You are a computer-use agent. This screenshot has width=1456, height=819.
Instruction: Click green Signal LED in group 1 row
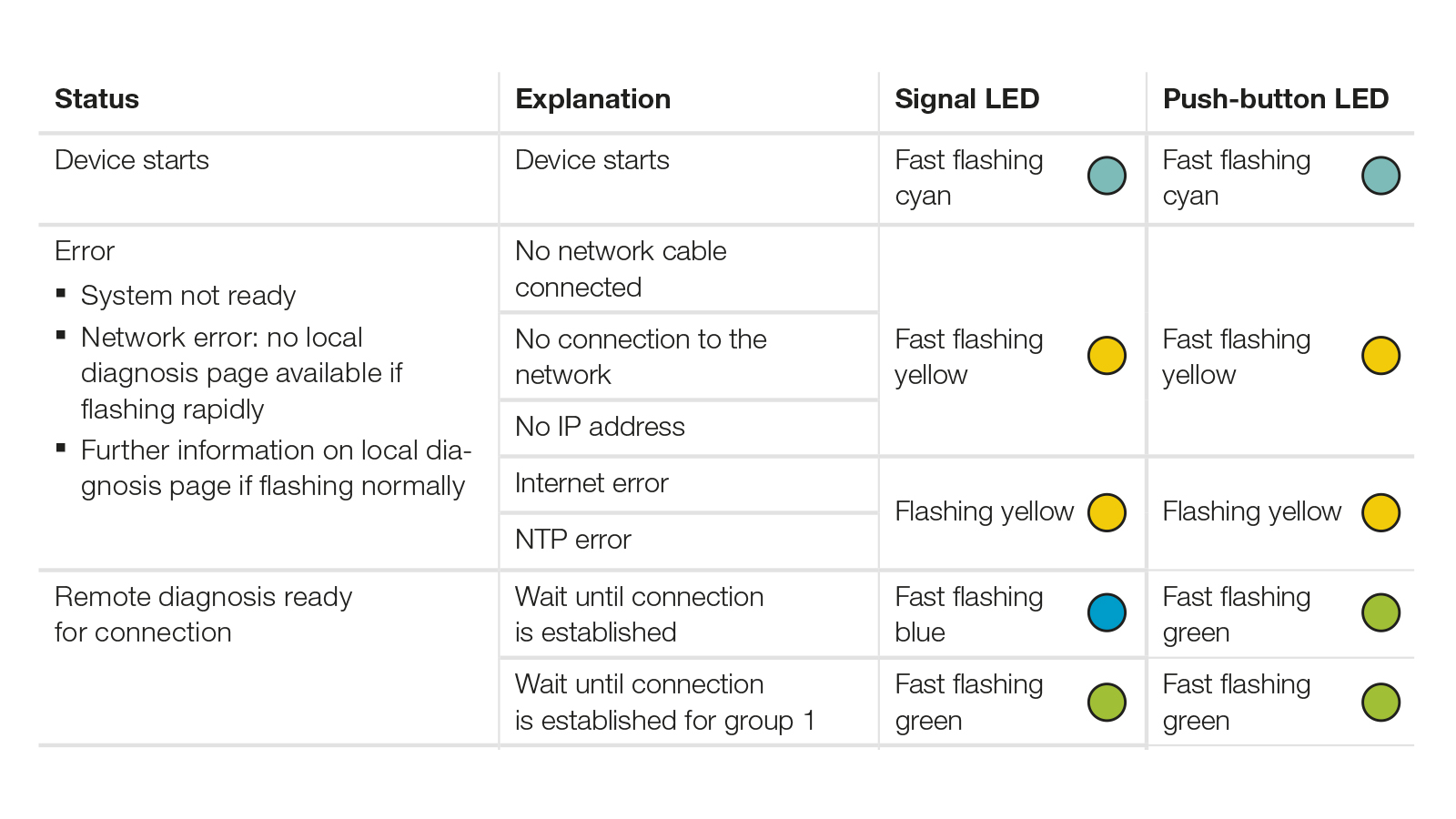[1107, 702]
